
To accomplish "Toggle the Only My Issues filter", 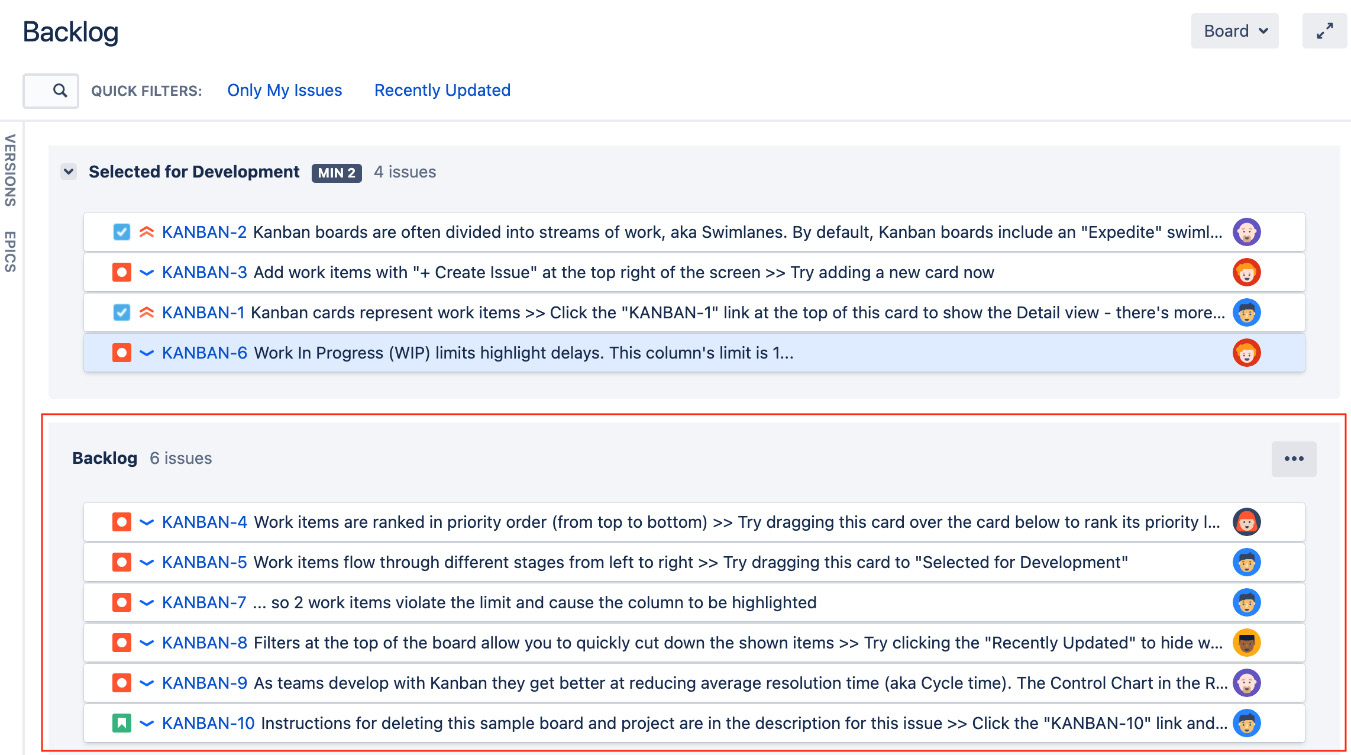I will 284,90.
